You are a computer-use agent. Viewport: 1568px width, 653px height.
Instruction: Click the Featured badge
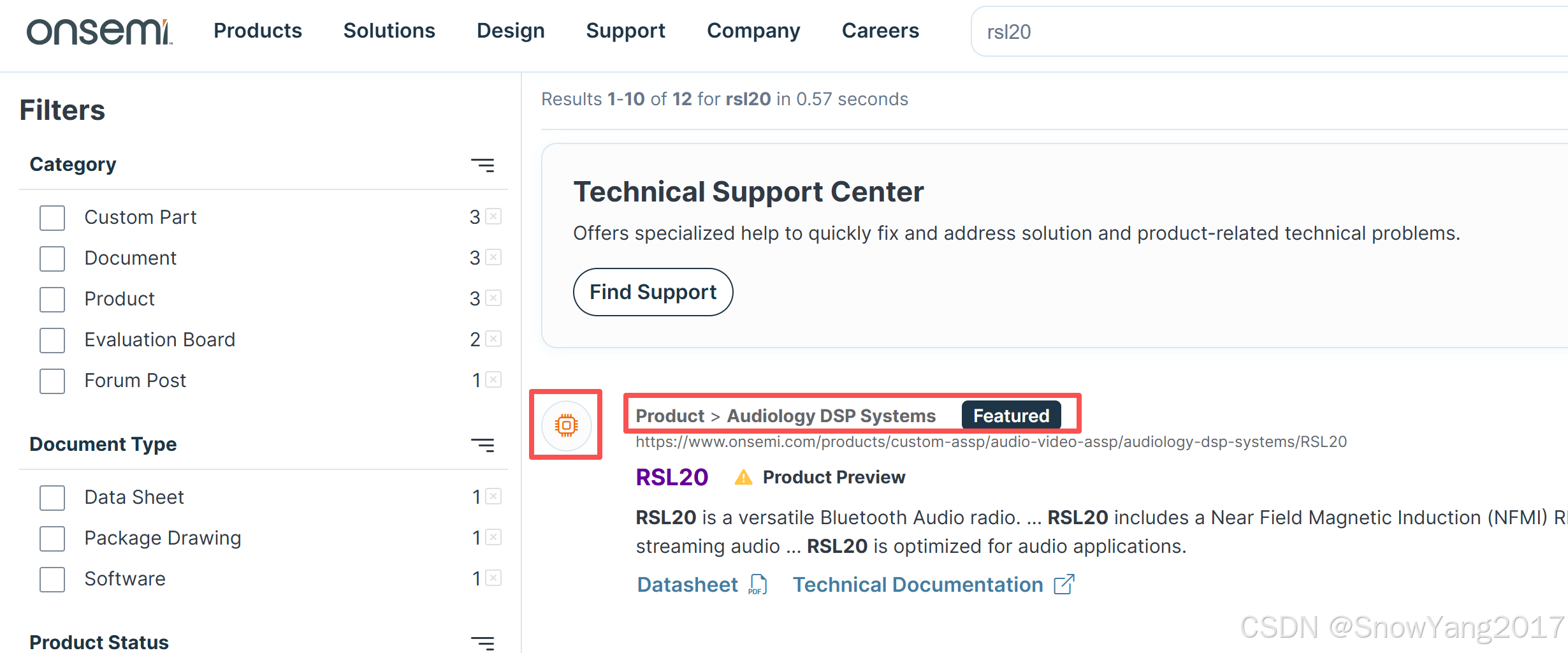1011,416
